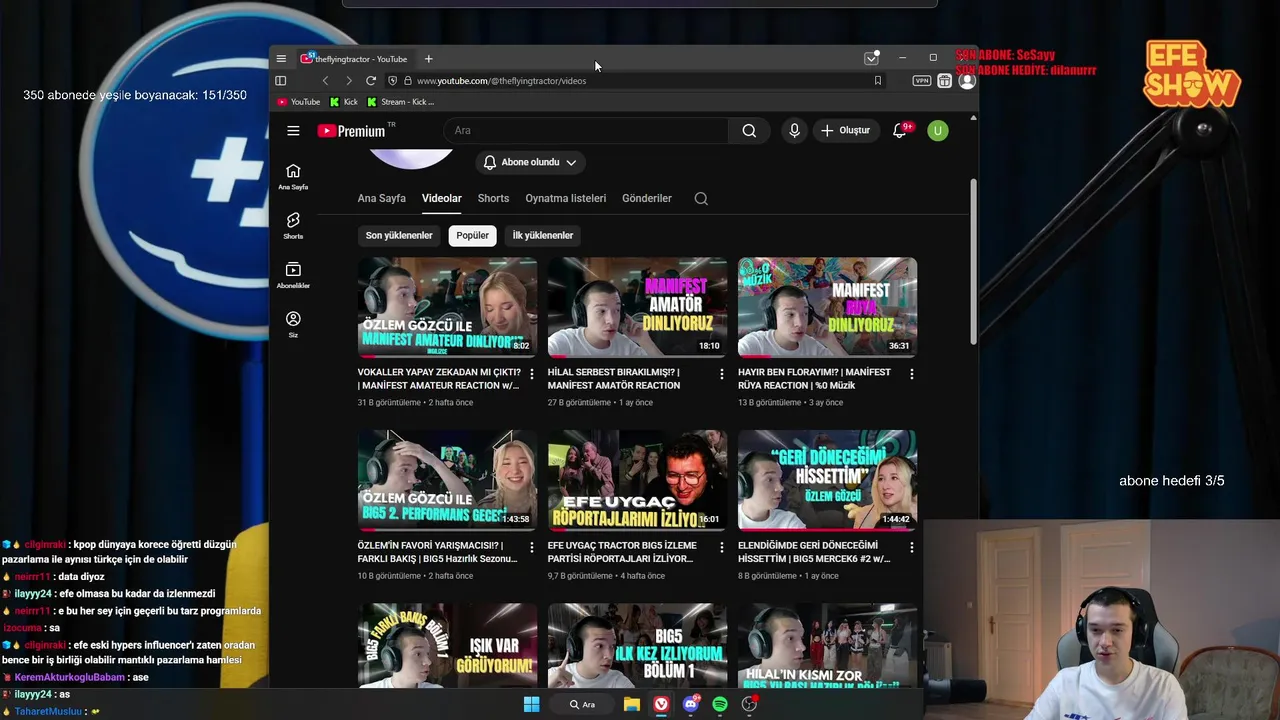The width and height of the screenshot is (1280, 720).
Task: Bookmark the page using bookmark icon
Action: pyautogui.click(x=878, y=81)
